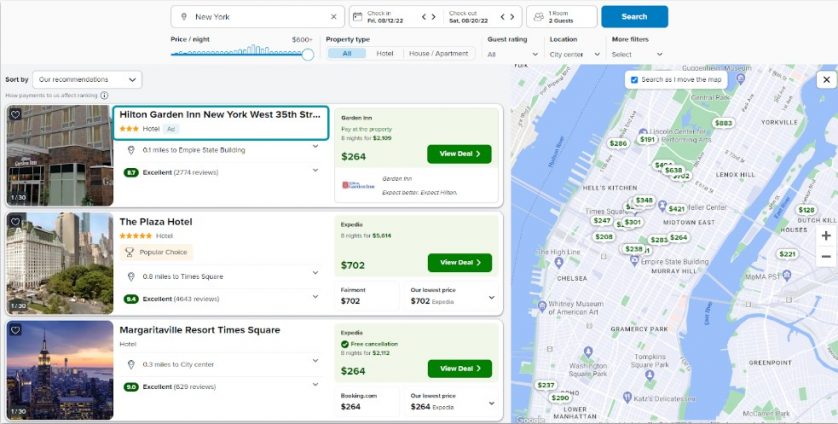Open the Guest rating dropdown
Viewport: 838px width, 424px height.
[x=512, y=54]
